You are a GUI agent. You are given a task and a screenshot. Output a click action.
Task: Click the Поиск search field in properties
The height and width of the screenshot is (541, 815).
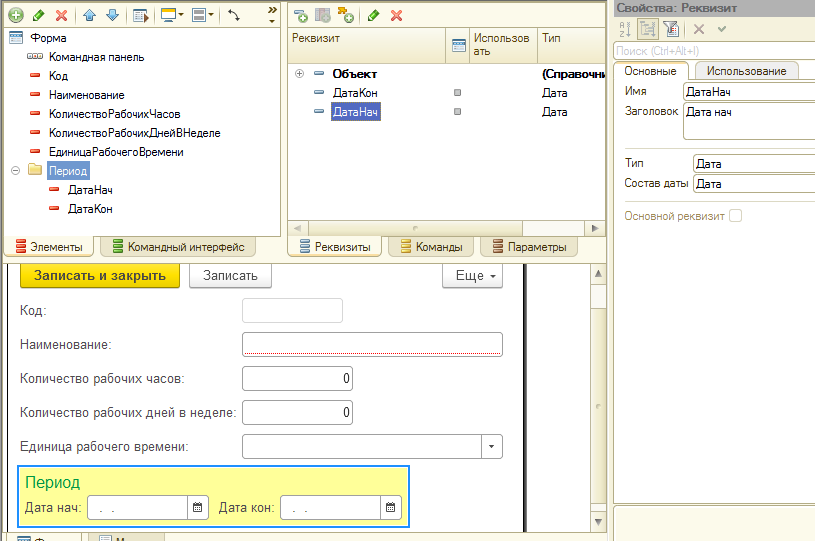coord(712,50)
